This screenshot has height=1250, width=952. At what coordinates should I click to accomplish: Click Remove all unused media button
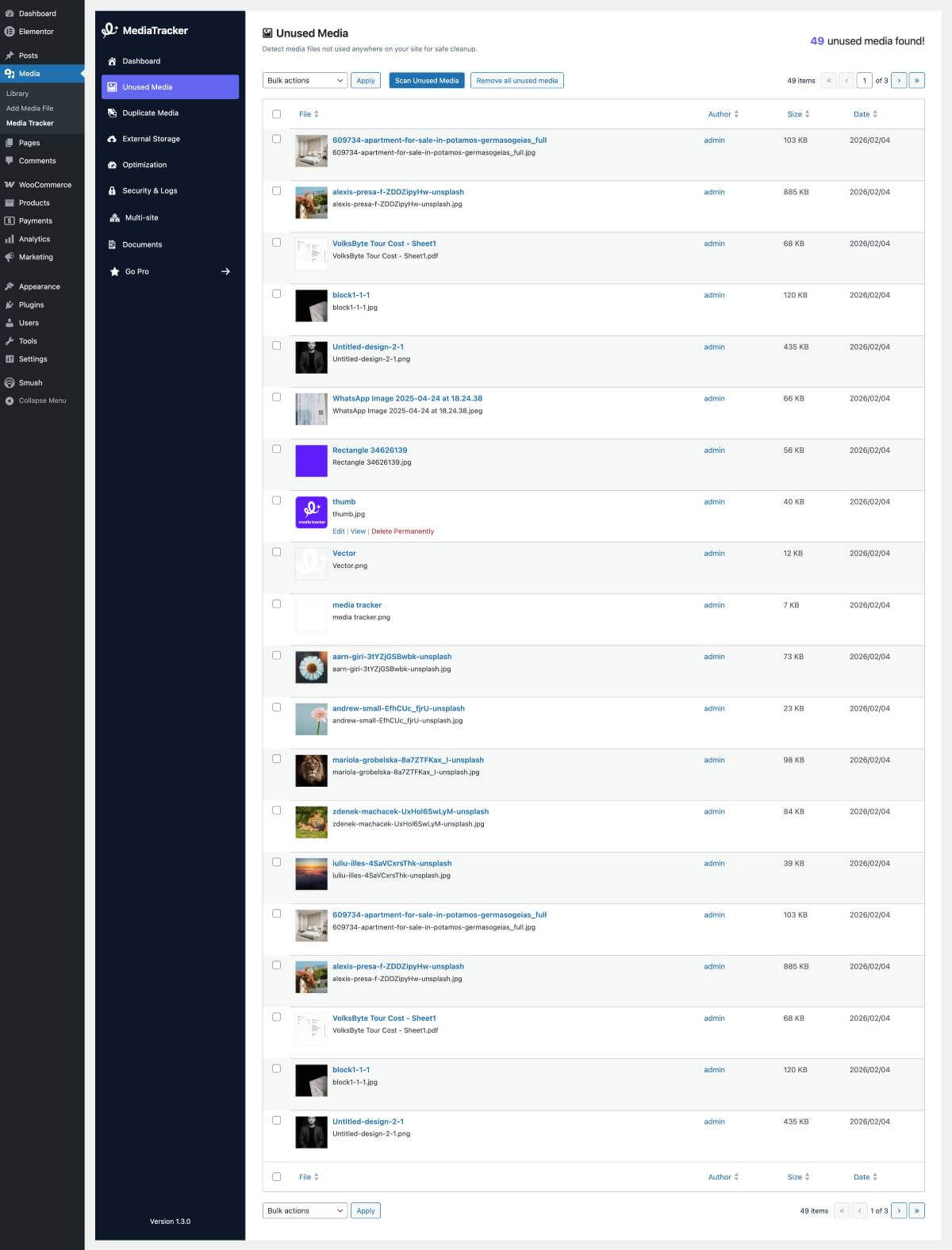[517, 80]
